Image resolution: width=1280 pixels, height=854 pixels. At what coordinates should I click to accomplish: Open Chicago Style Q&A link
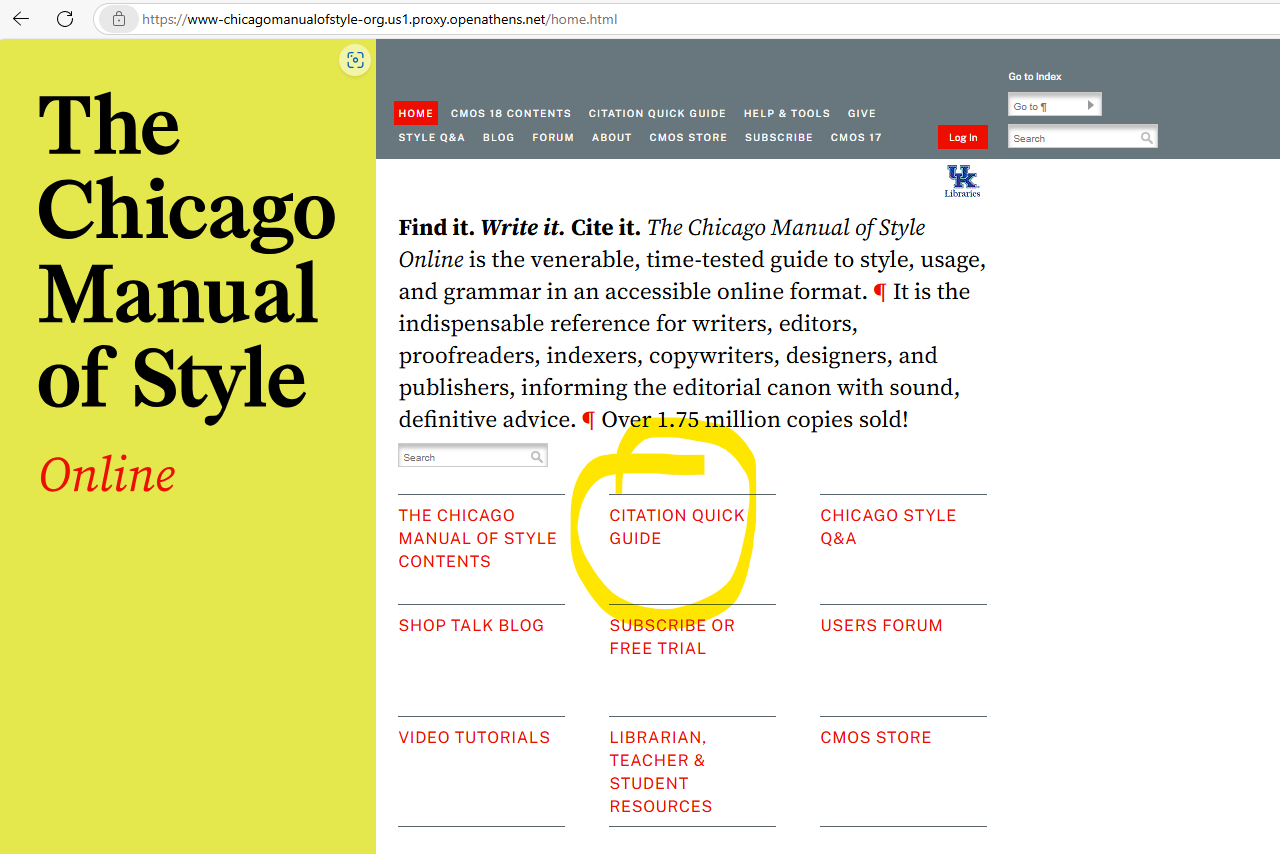pyautogui.click(x=888, y=527)
